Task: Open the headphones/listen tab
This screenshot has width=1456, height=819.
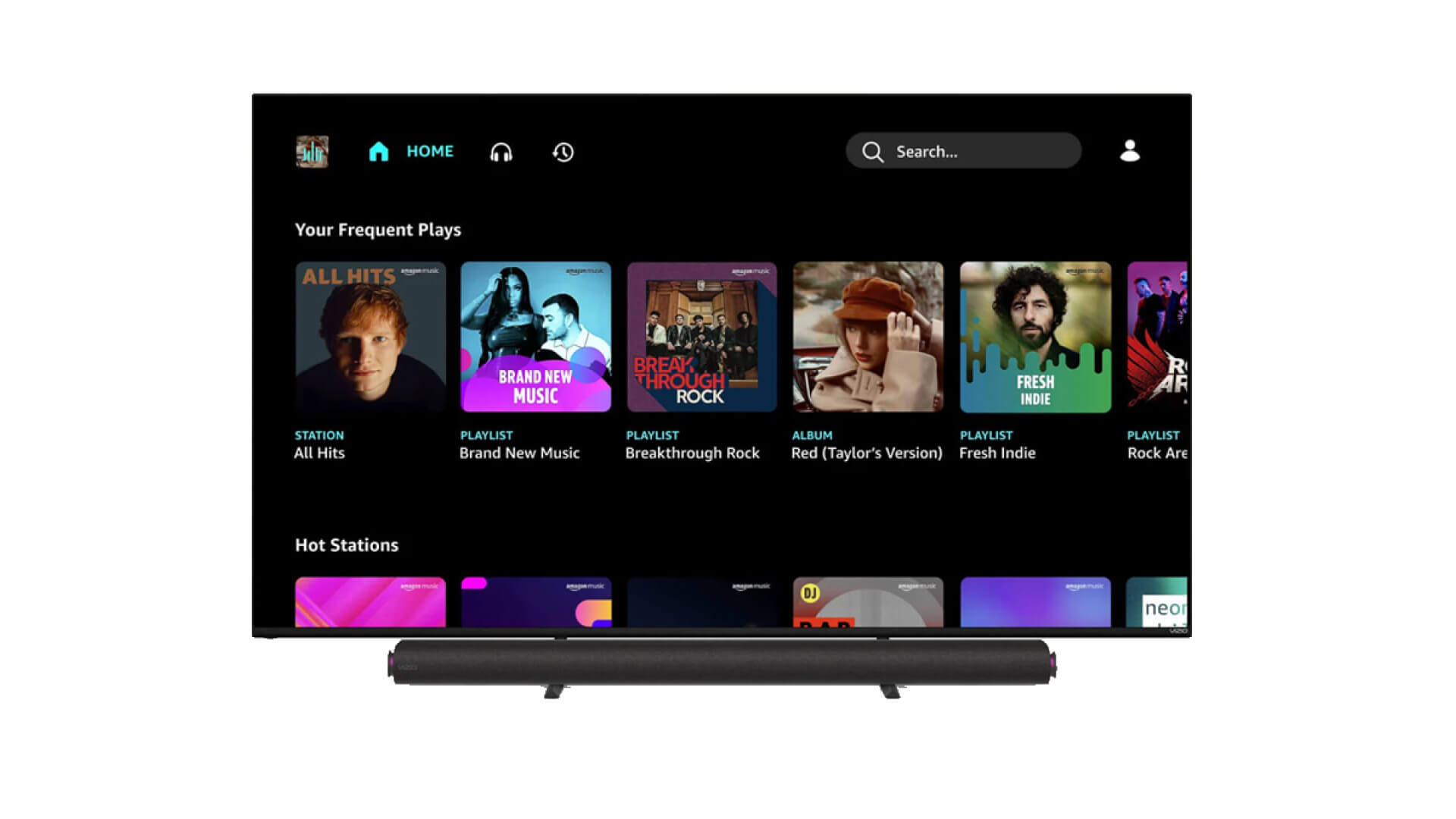Action: tap(502, 151)
